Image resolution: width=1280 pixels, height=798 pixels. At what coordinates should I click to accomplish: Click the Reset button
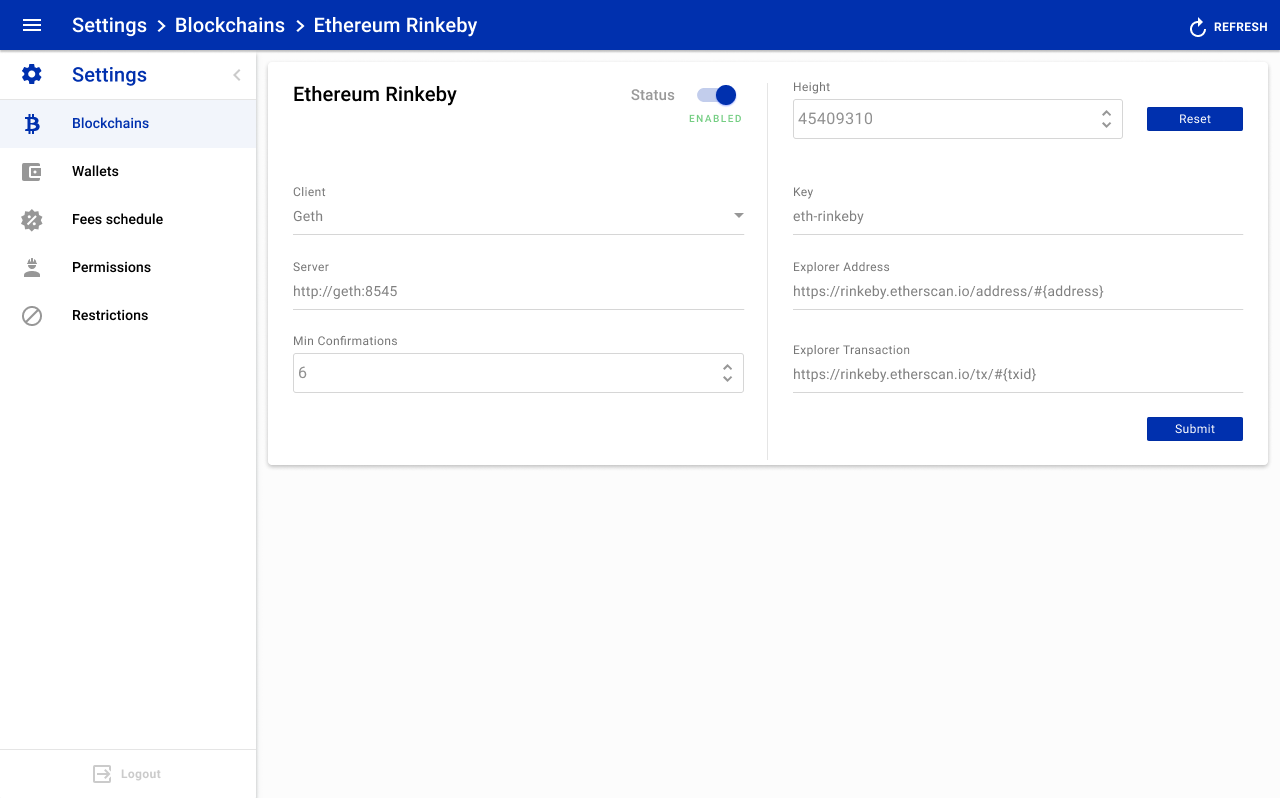(x=1195, y=119)
